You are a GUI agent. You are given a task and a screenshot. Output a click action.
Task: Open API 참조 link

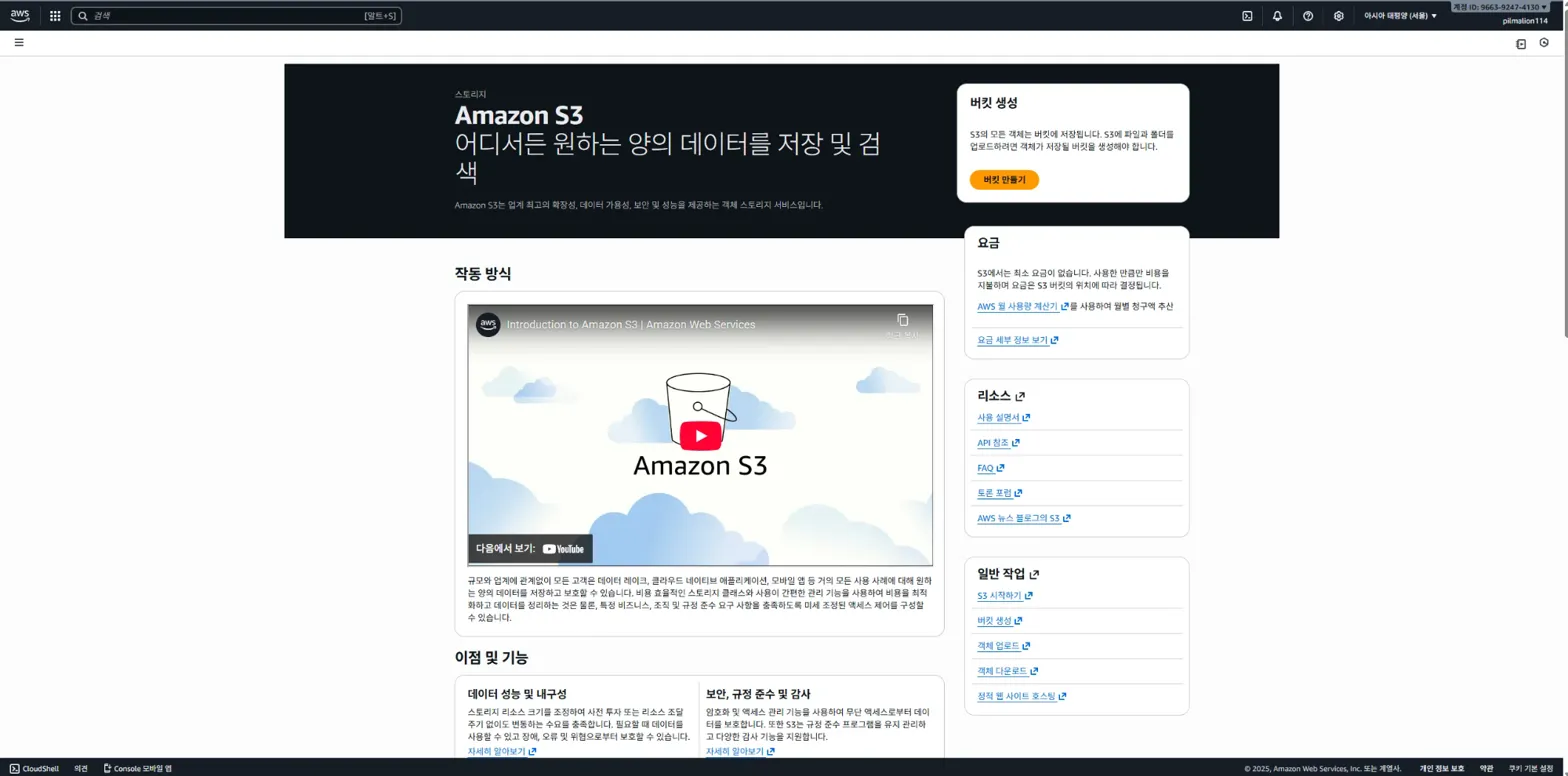[998, 442]
